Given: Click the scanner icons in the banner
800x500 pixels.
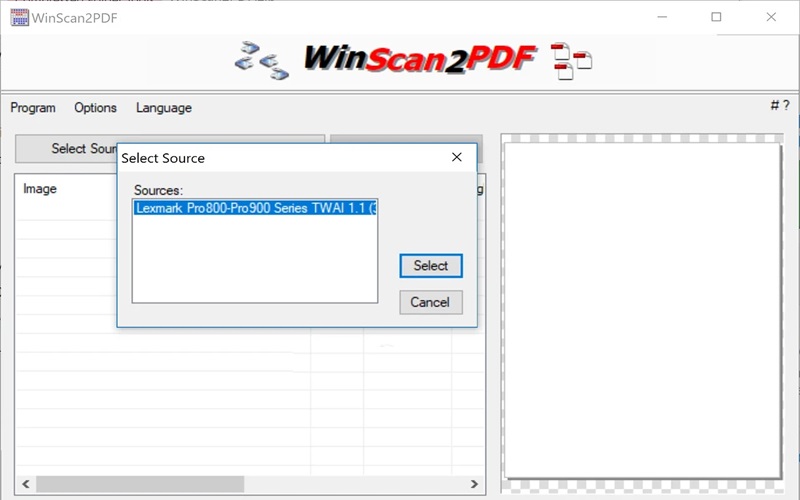Looking at the screenshot, I should pyautogui.click(x=262, y=60).
